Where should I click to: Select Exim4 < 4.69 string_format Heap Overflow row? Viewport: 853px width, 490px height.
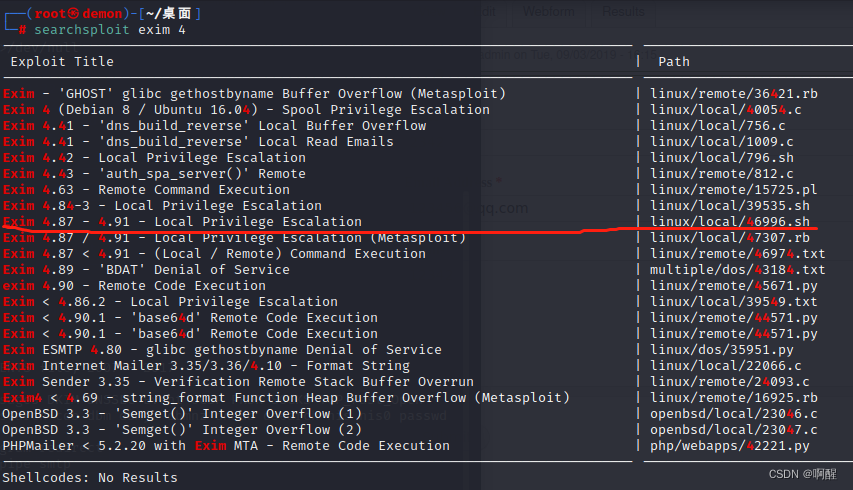(286, 398)
